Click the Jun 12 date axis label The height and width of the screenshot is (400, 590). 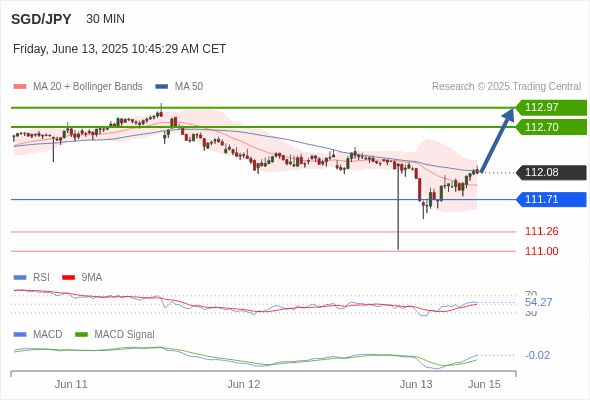click(244, 385)
